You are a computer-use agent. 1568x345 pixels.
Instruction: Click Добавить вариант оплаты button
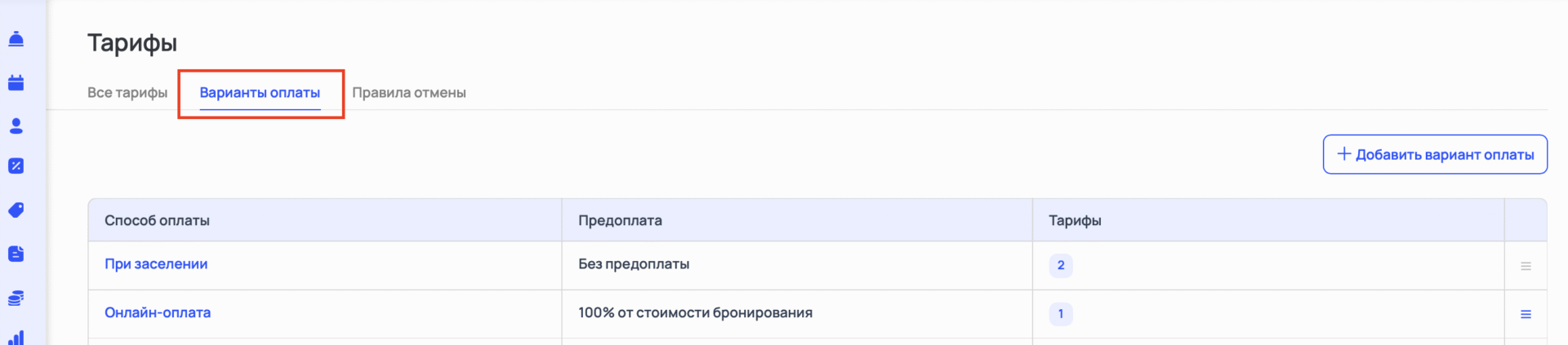pos(1435,154)
